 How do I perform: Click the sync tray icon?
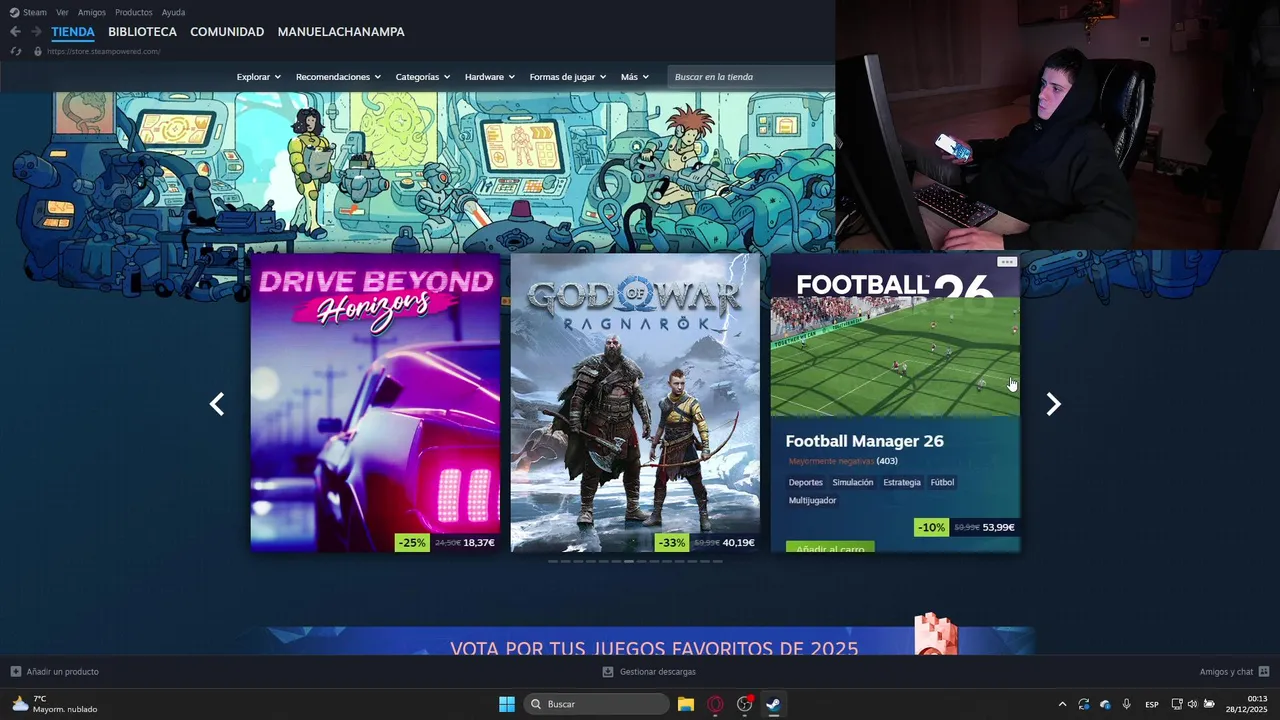1083,704
